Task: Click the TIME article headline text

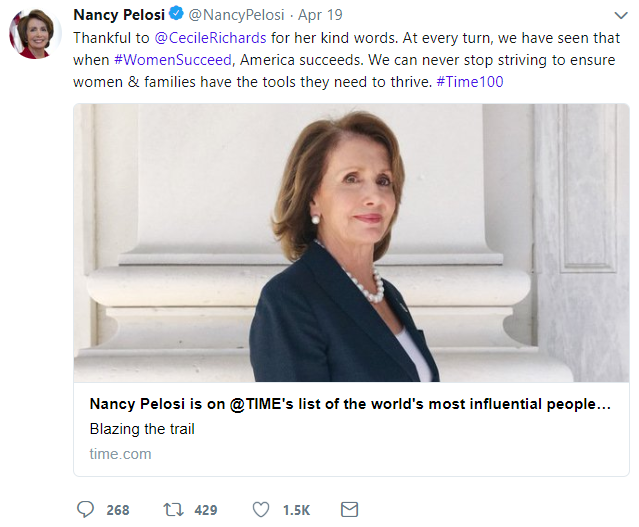Action: point(349,405)
